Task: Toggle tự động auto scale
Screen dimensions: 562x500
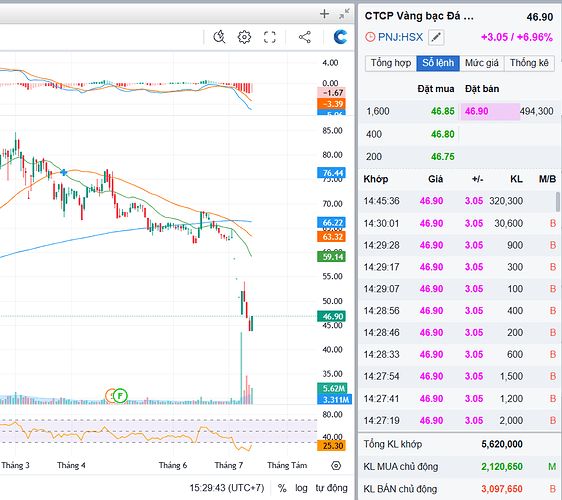Action: pos(331,488)
